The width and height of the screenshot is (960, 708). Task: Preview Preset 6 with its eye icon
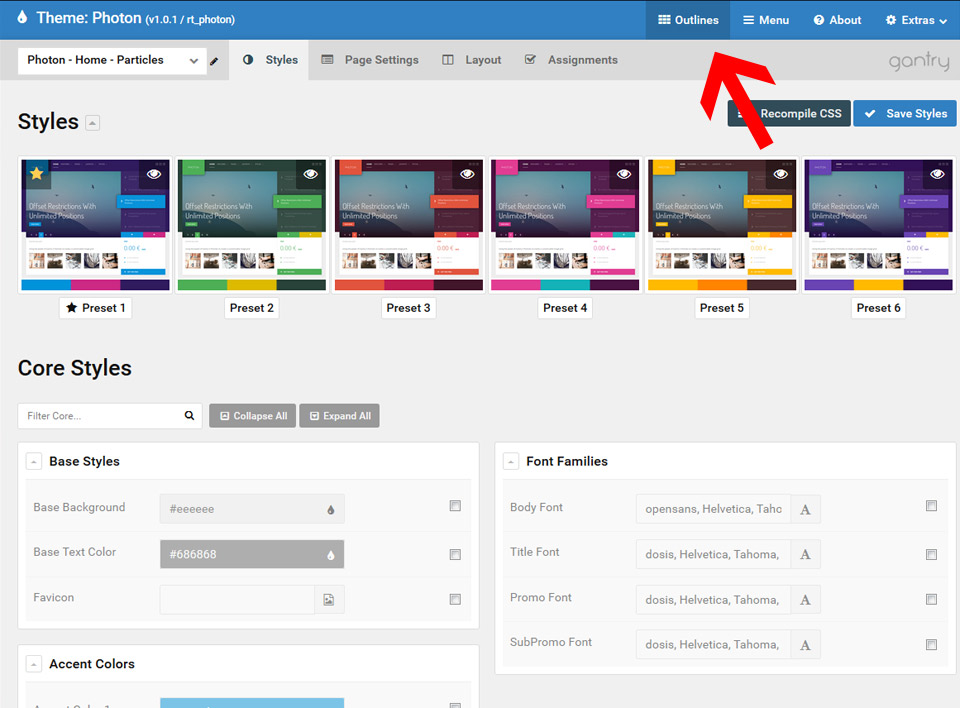coord(937,174)
